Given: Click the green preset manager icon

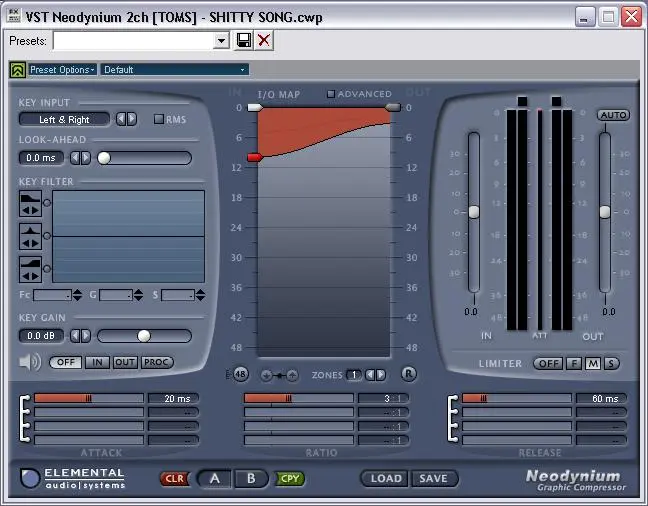Looking at the screenshot, I should tap(17, 70).
